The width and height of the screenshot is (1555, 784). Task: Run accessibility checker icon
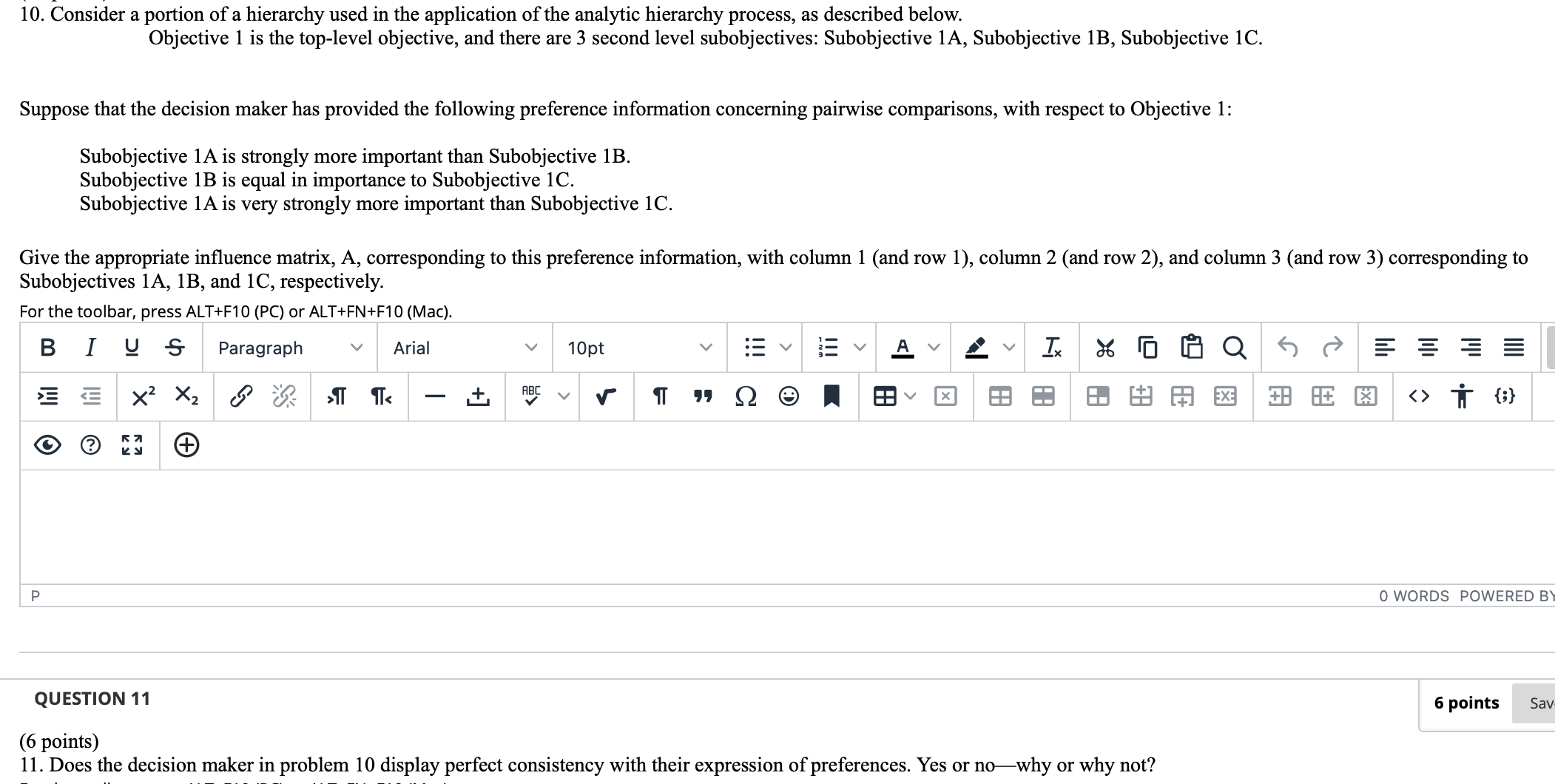[1462, 397]
